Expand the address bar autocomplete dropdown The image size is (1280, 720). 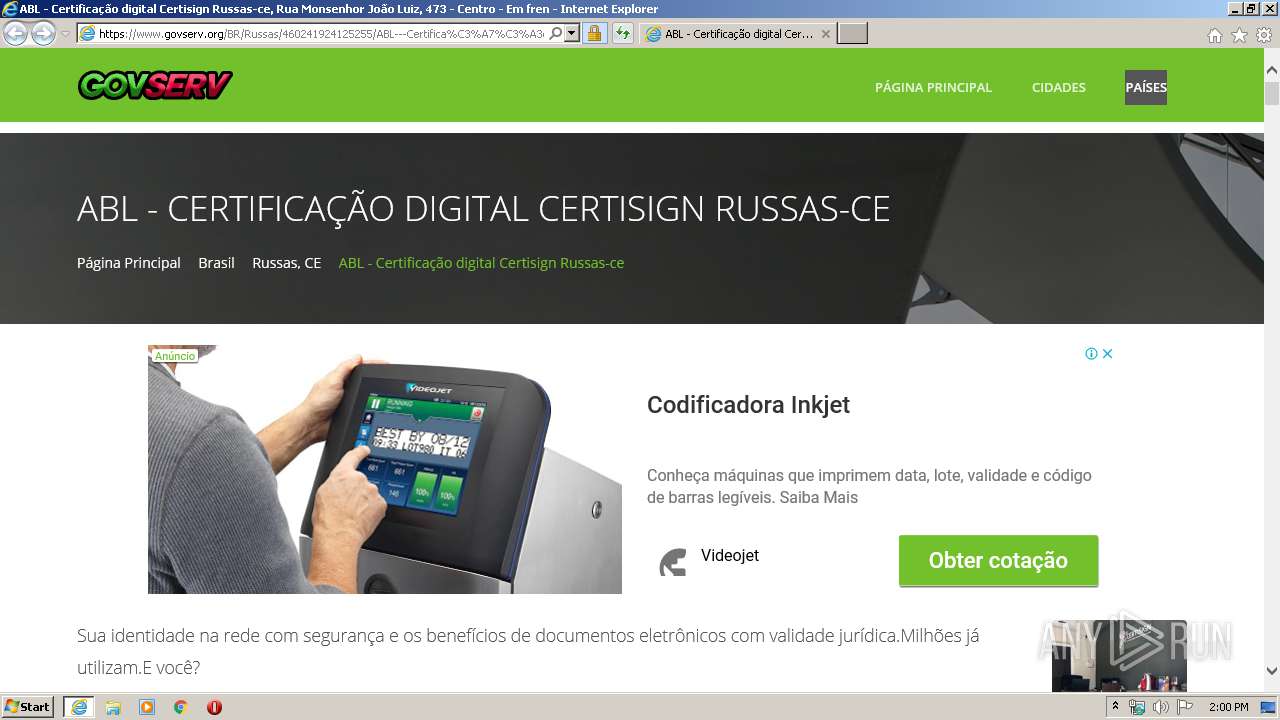pyautogui.click(x=572, y=33)
